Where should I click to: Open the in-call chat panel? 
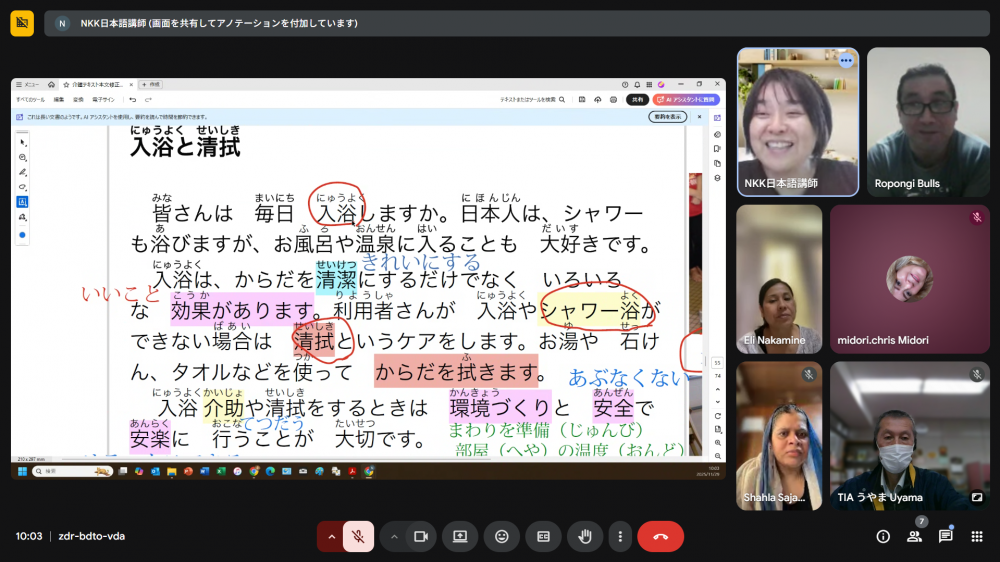point(945,537)
